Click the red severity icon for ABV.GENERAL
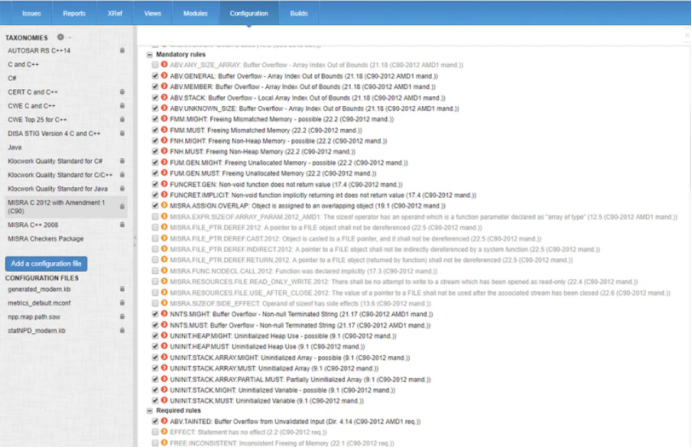 [x=163, y=73]
